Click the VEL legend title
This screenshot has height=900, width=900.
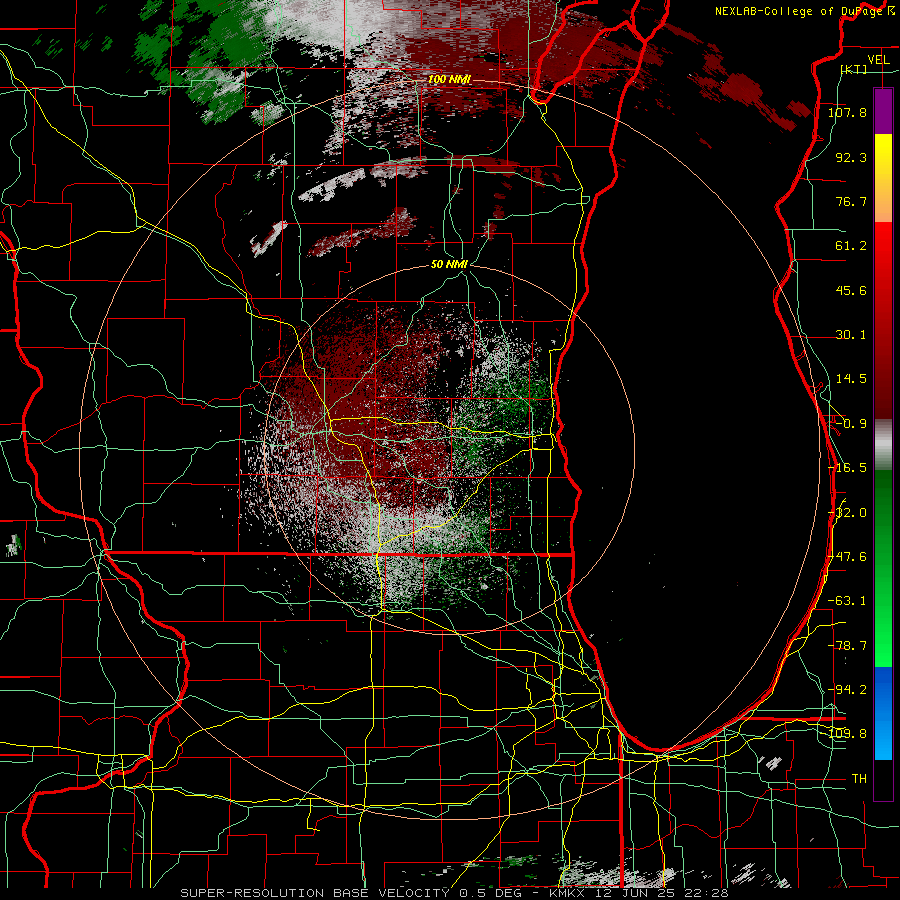pyautogui.click(x=879, y=60)
